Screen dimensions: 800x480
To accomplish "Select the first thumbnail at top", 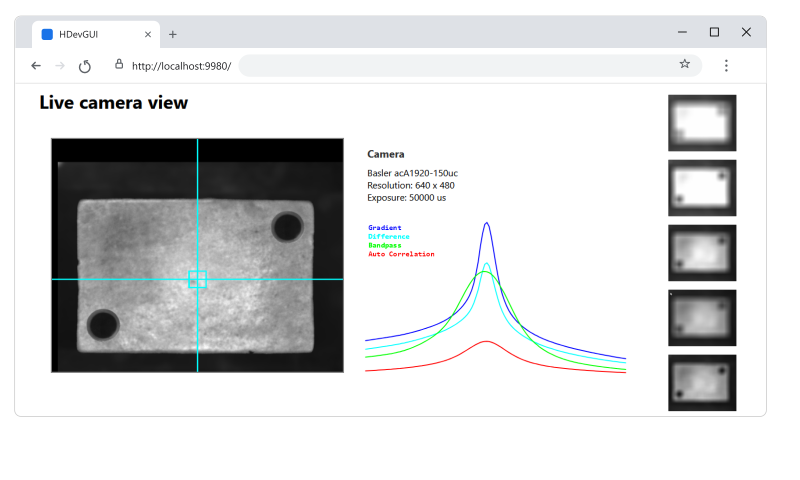I will point(702,123).
